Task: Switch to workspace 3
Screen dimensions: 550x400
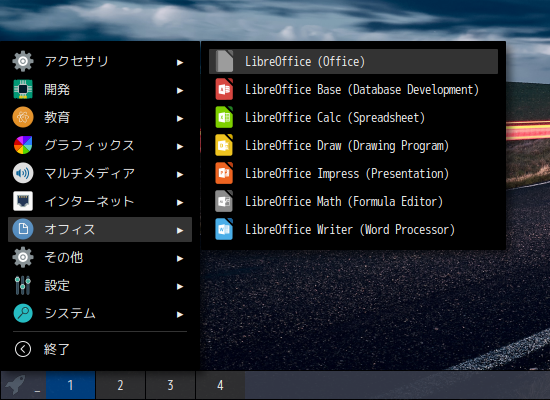Action: click(170, 385)
